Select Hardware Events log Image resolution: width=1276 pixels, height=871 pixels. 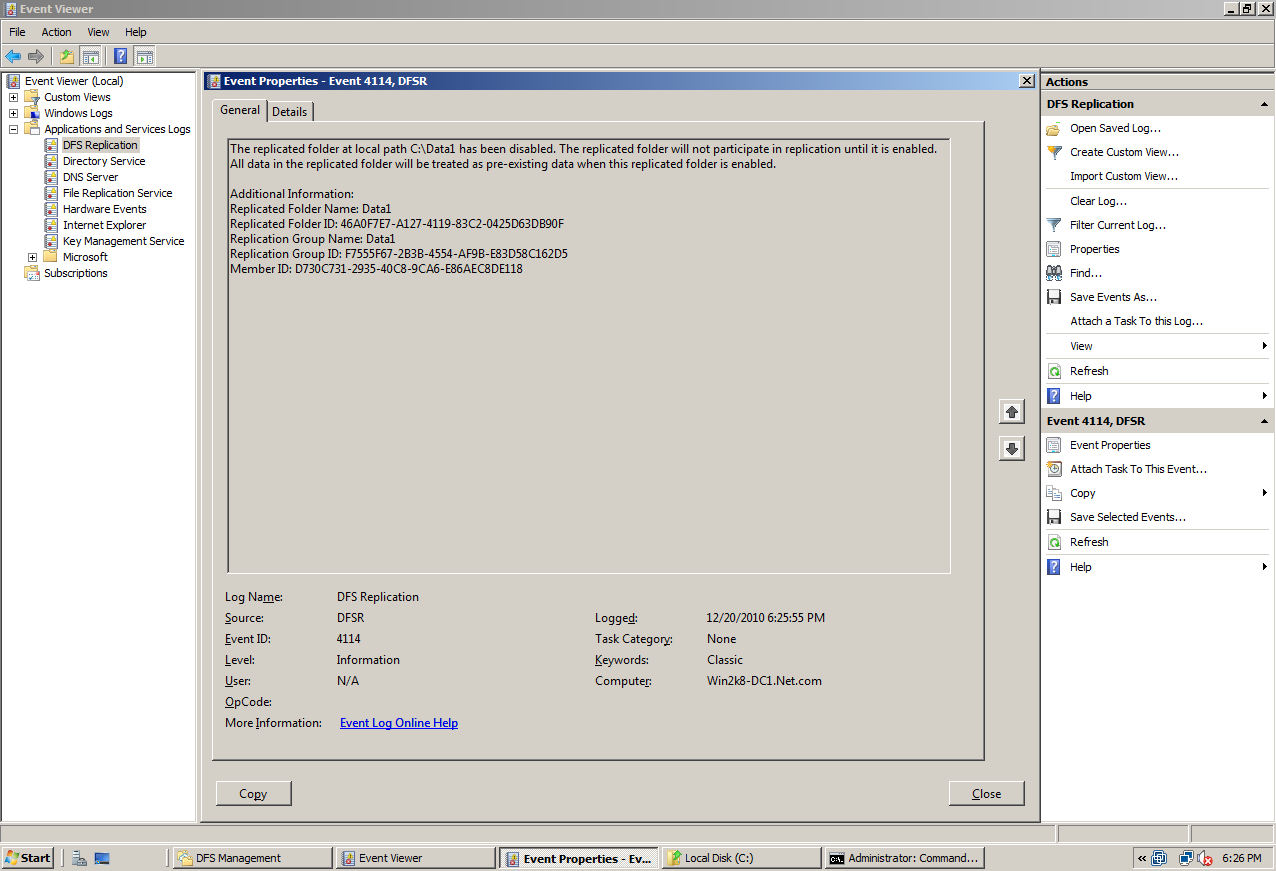(104, 209)
